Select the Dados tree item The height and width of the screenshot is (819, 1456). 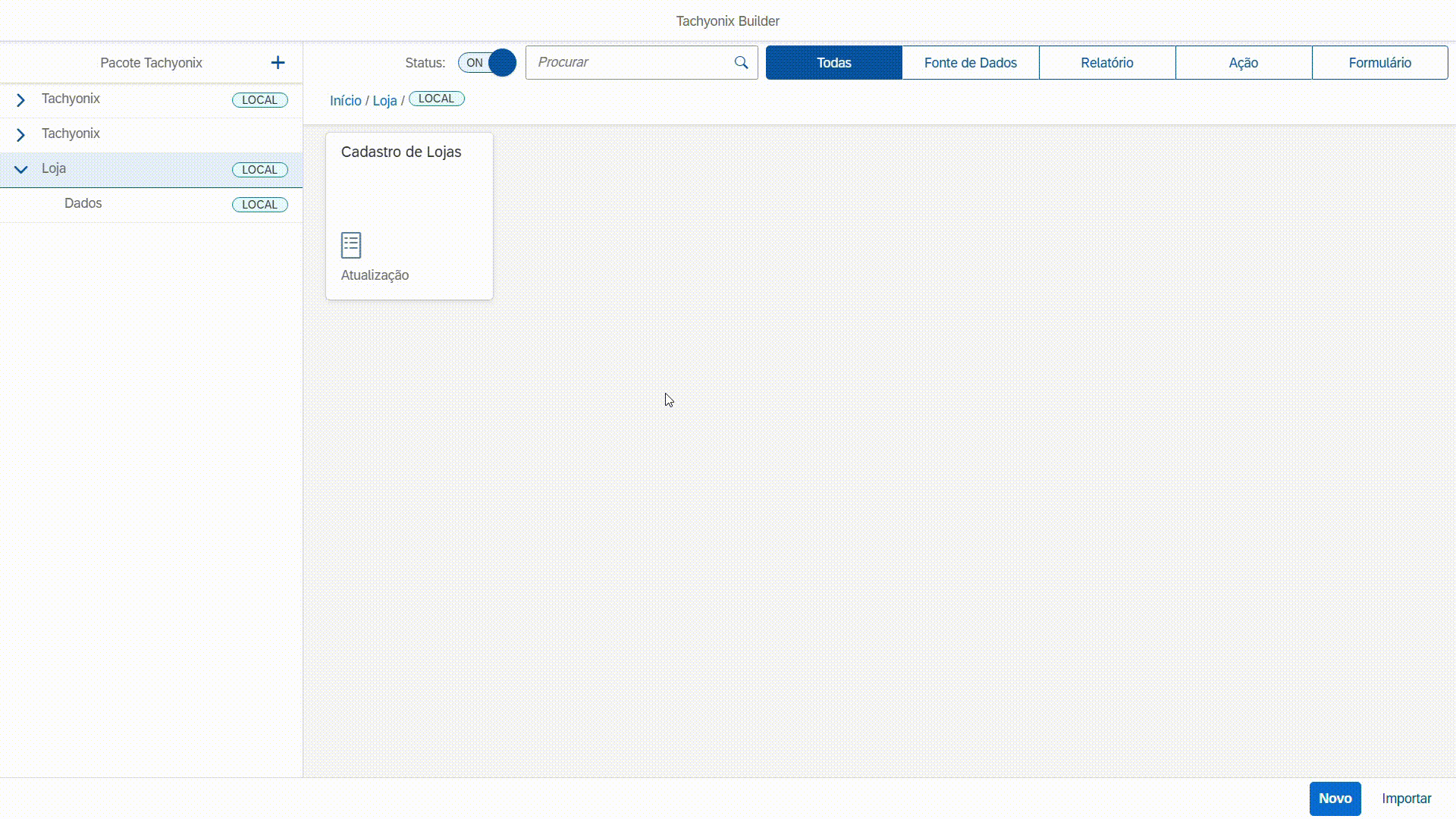[x=83, y=203]
